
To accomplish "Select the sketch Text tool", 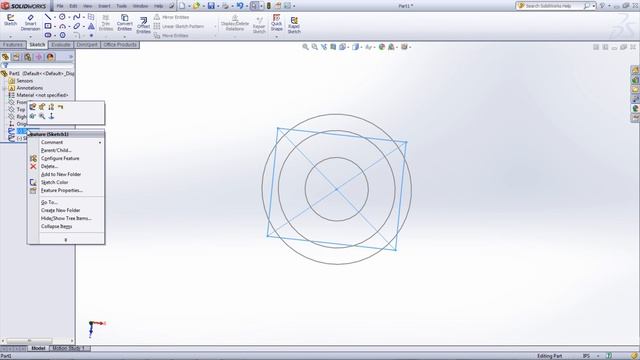I will click(x=91, y=26).
